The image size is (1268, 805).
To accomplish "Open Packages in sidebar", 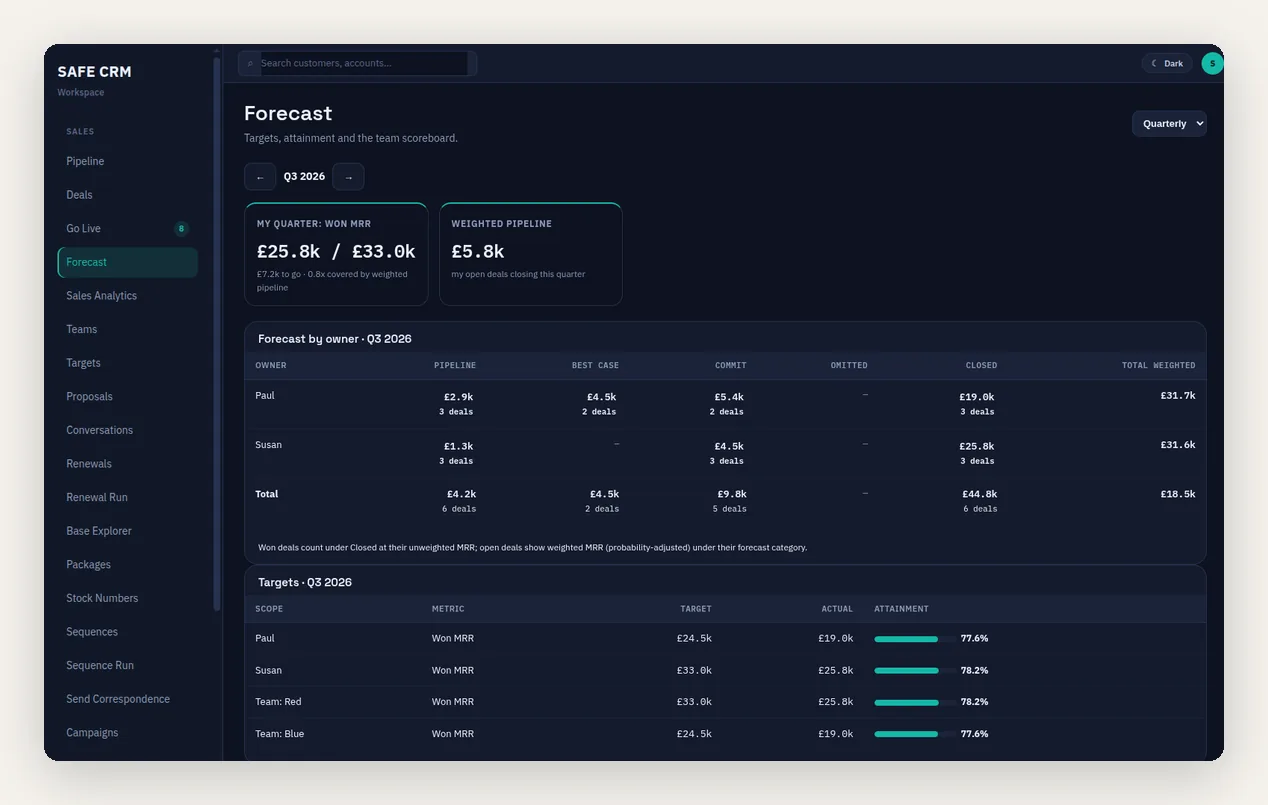I will pyautogui.click(x=128, y=565).
